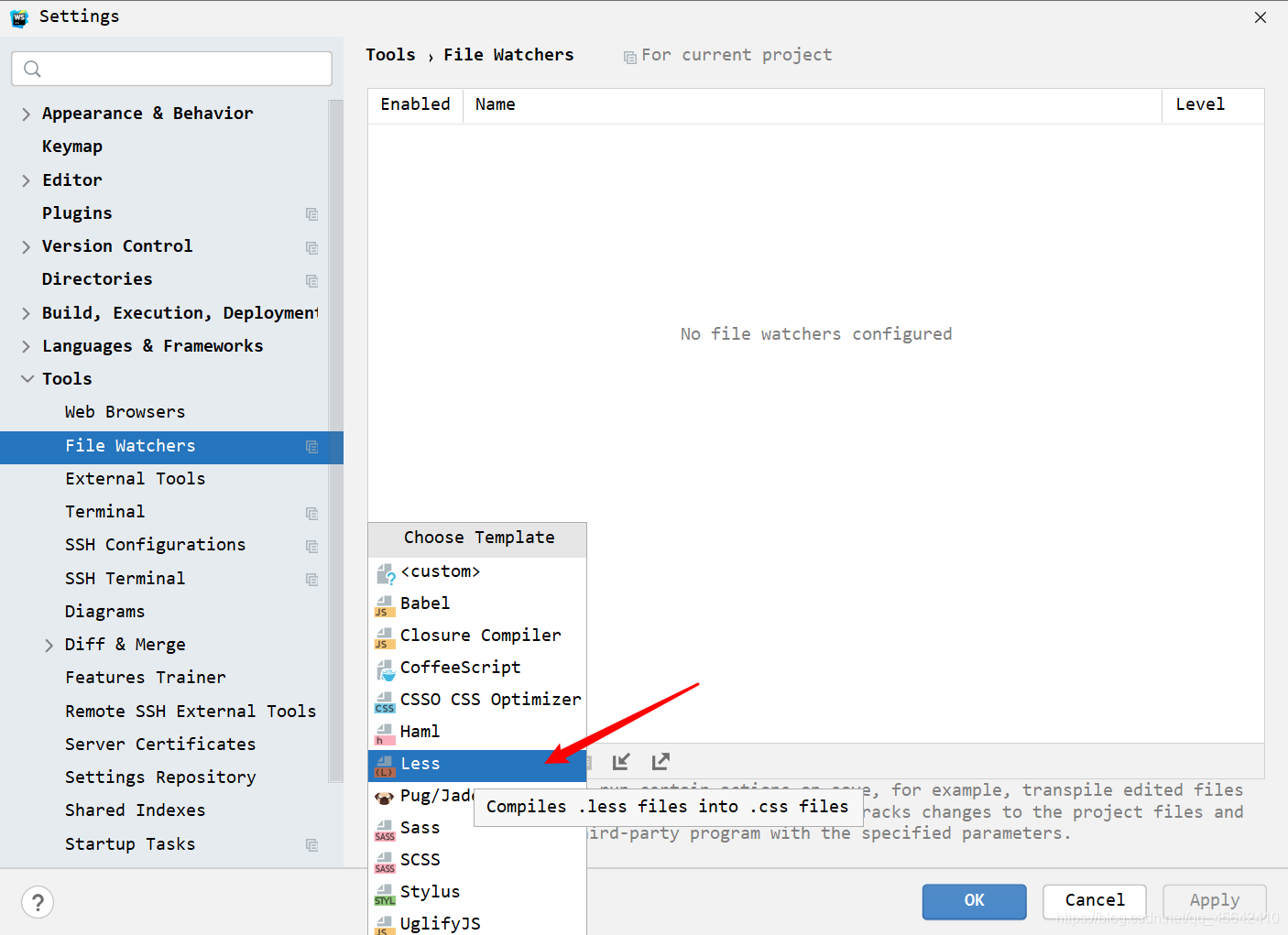
Task: Close the Settings dialog
Action: pos(1261,17)
